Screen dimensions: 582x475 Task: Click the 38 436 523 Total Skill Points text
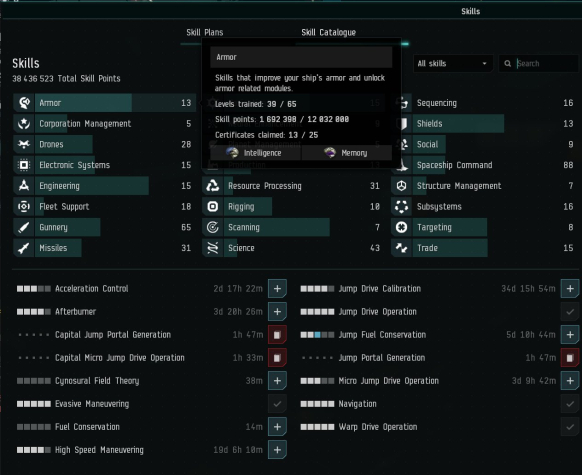tap(66, 79)
